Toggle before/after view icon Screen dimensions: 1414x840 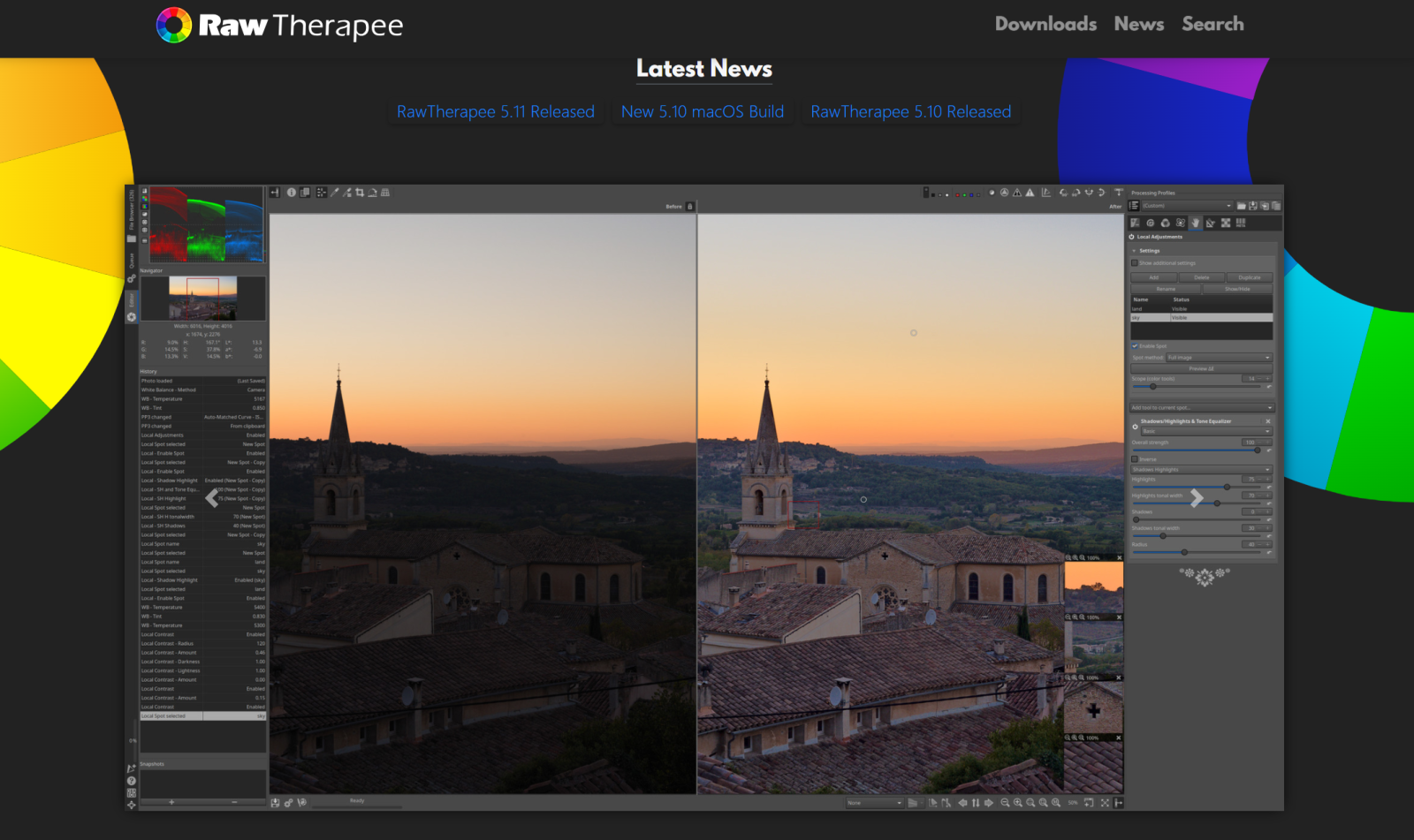[x=305, y=193]
